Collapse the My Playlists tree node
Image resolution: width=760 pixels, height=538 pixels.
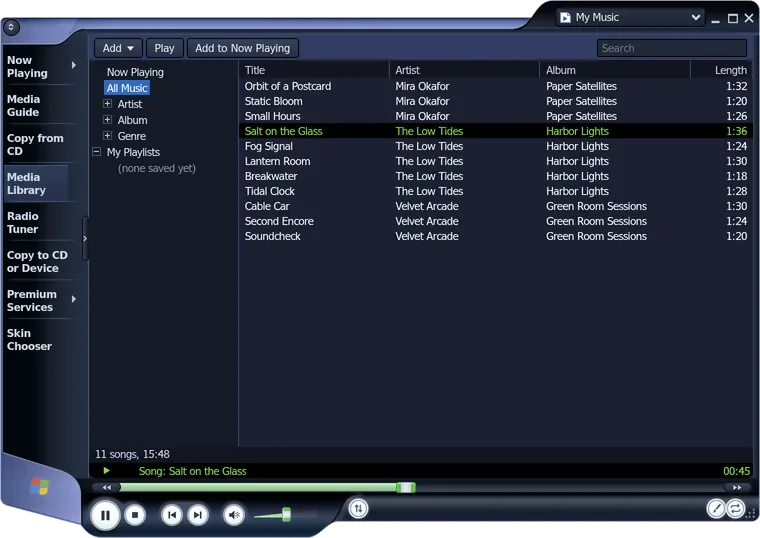pos(96,152)
